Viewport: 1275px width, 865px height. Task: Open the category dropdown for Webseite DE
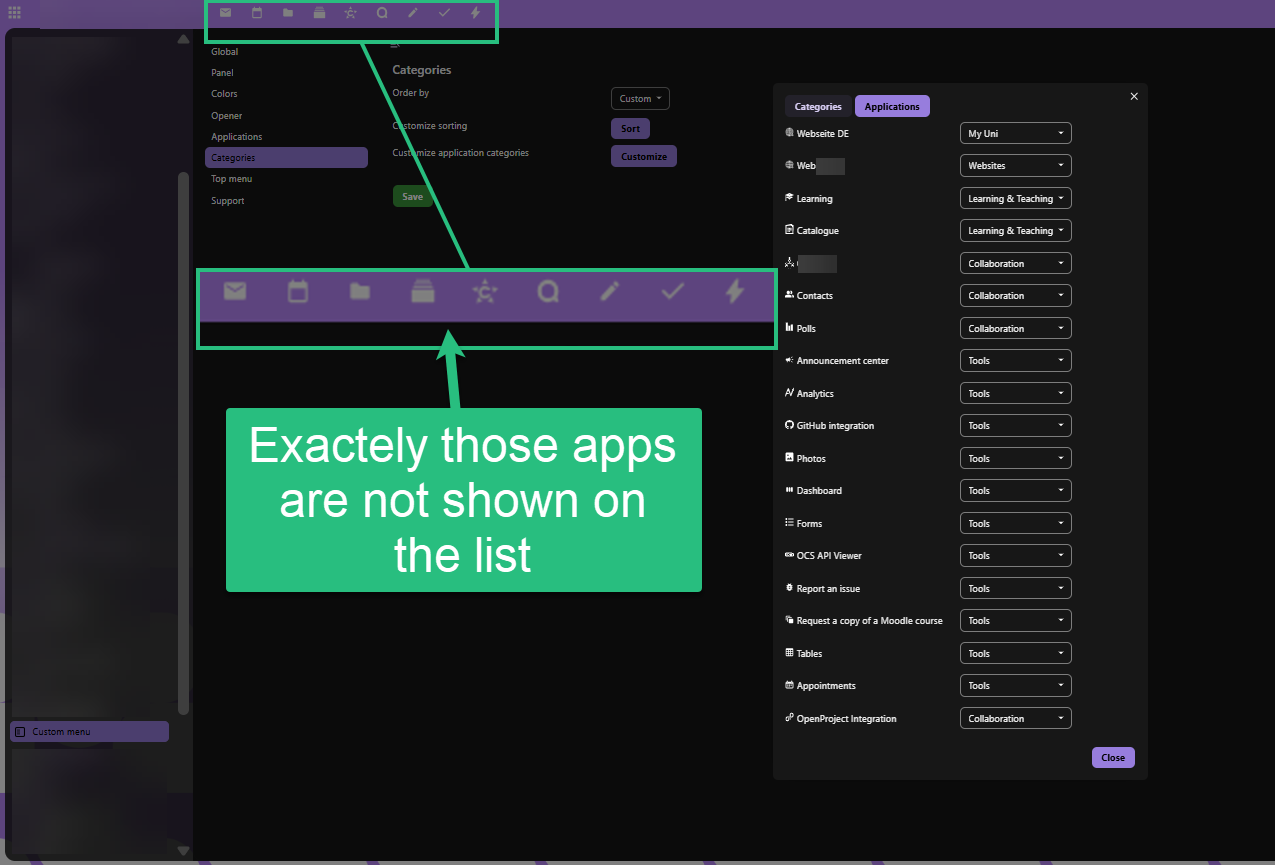pos(1015,133)
